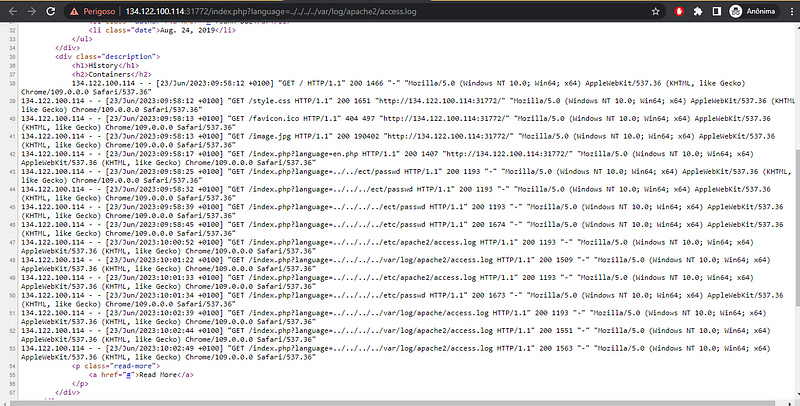
Task: Click the log entry requesting /image.jpg
Action: point(398,140)
